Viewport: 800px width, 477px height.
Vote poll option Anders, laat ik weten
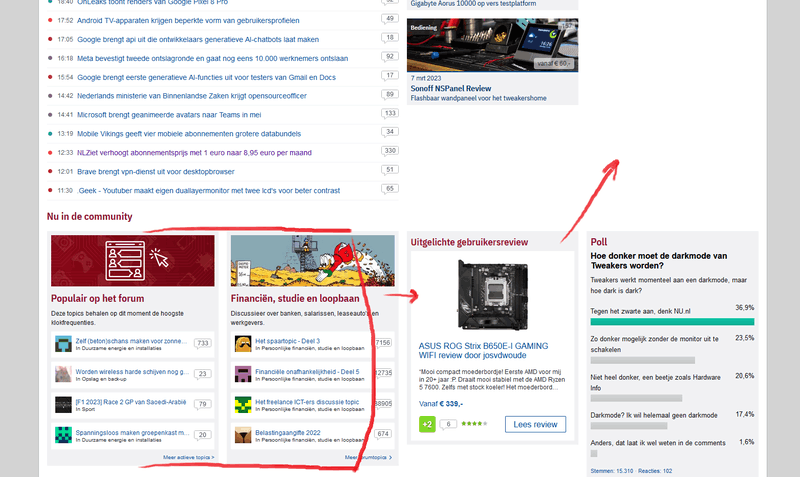658,443
